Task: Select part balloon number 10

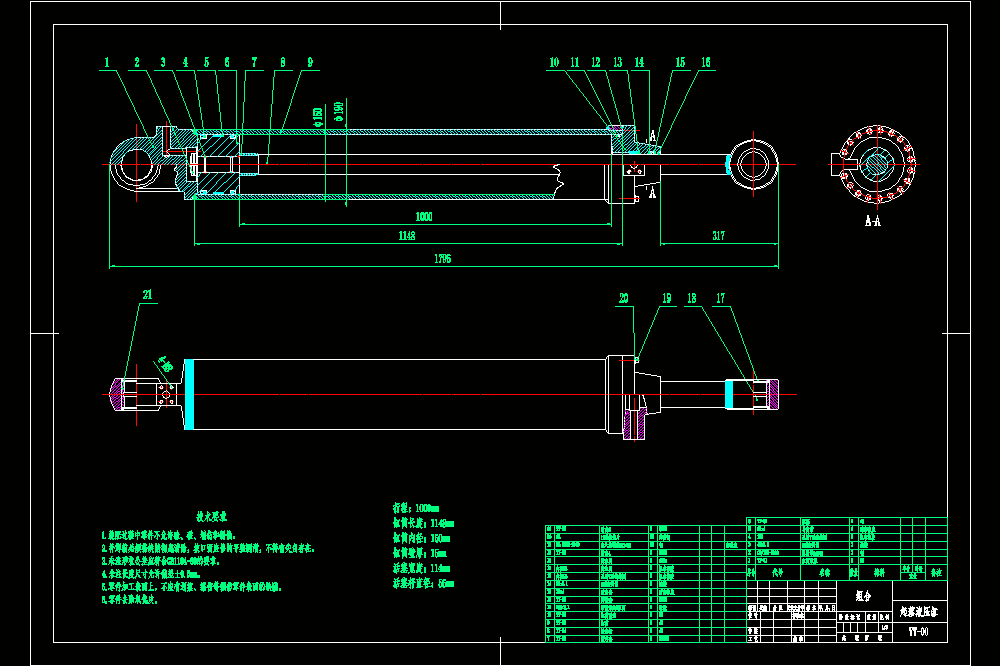Action: (x=554, y=63)
